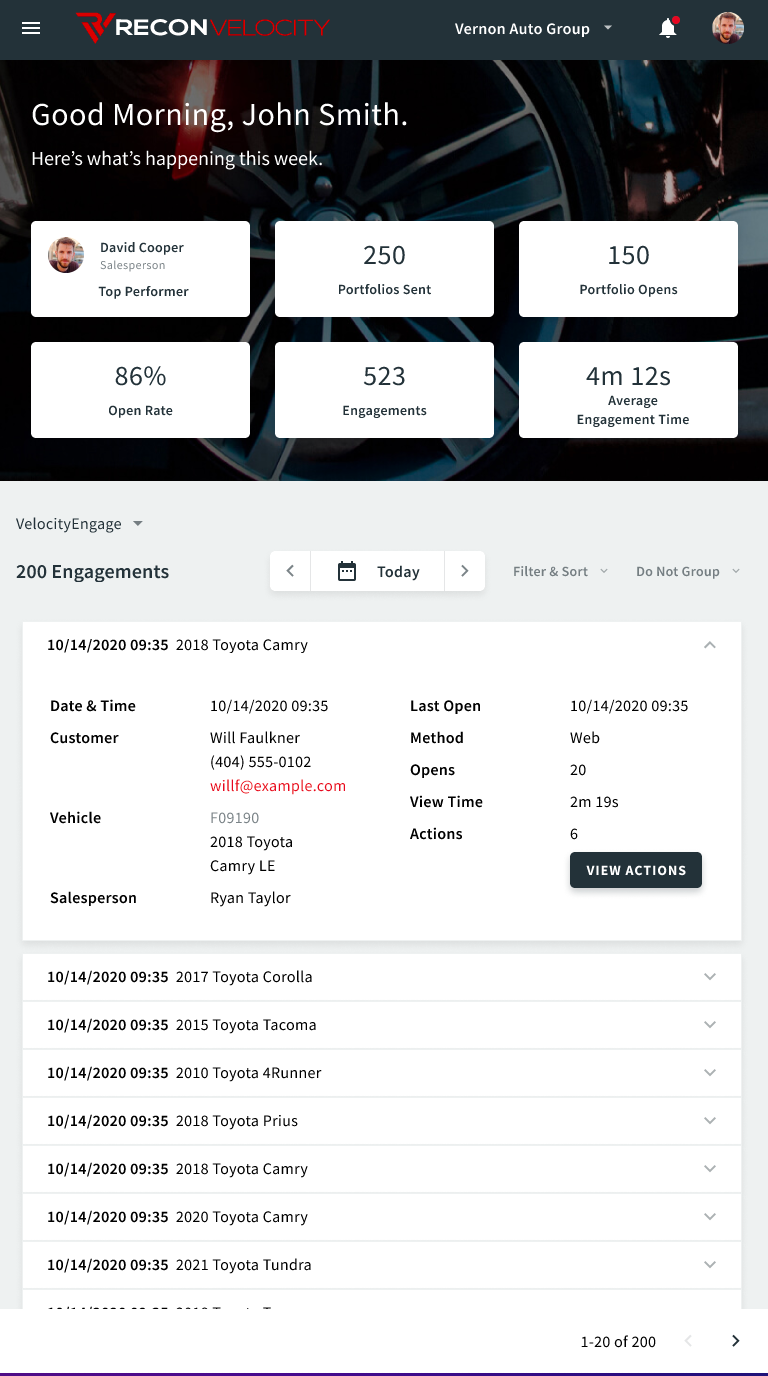The width and height of the screenshot is (768, 1376).
Task: Expand the 2021 Toyota Tundra row
Action: pyautogui.click(x=709, y=1265)
